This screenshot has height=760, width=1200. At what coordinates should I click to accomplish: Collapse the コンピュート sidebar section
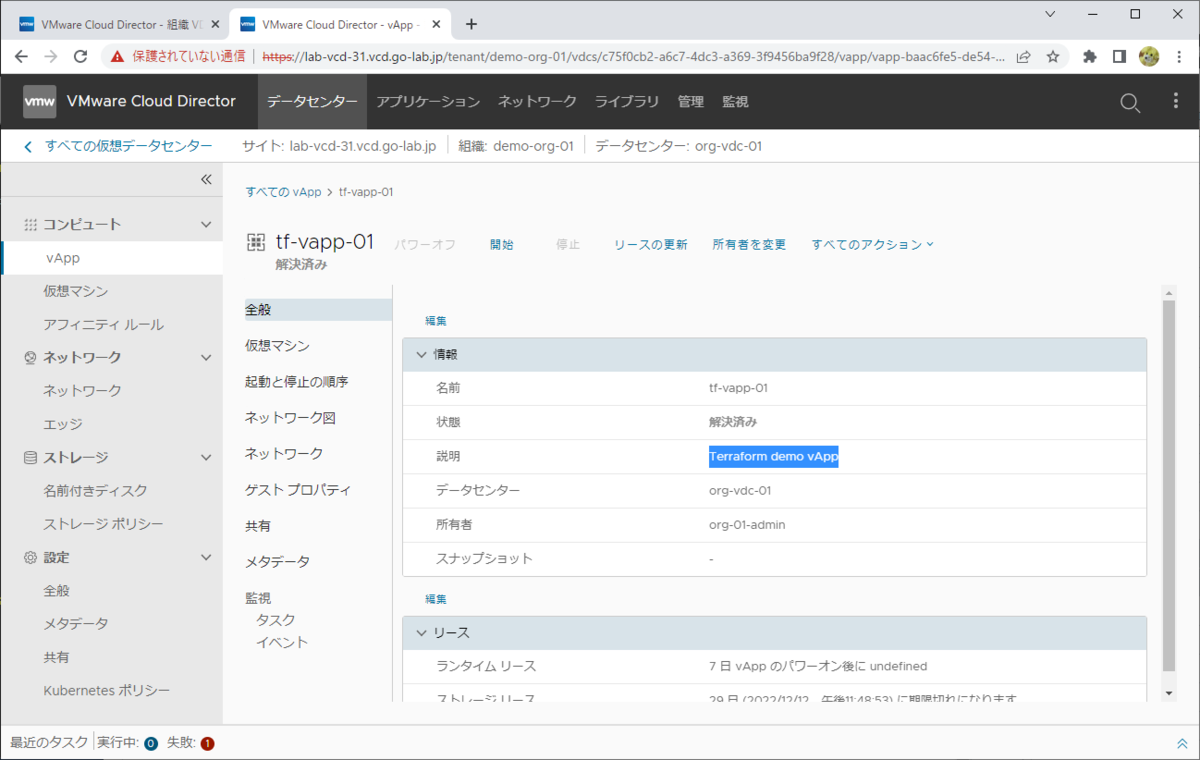206,225
